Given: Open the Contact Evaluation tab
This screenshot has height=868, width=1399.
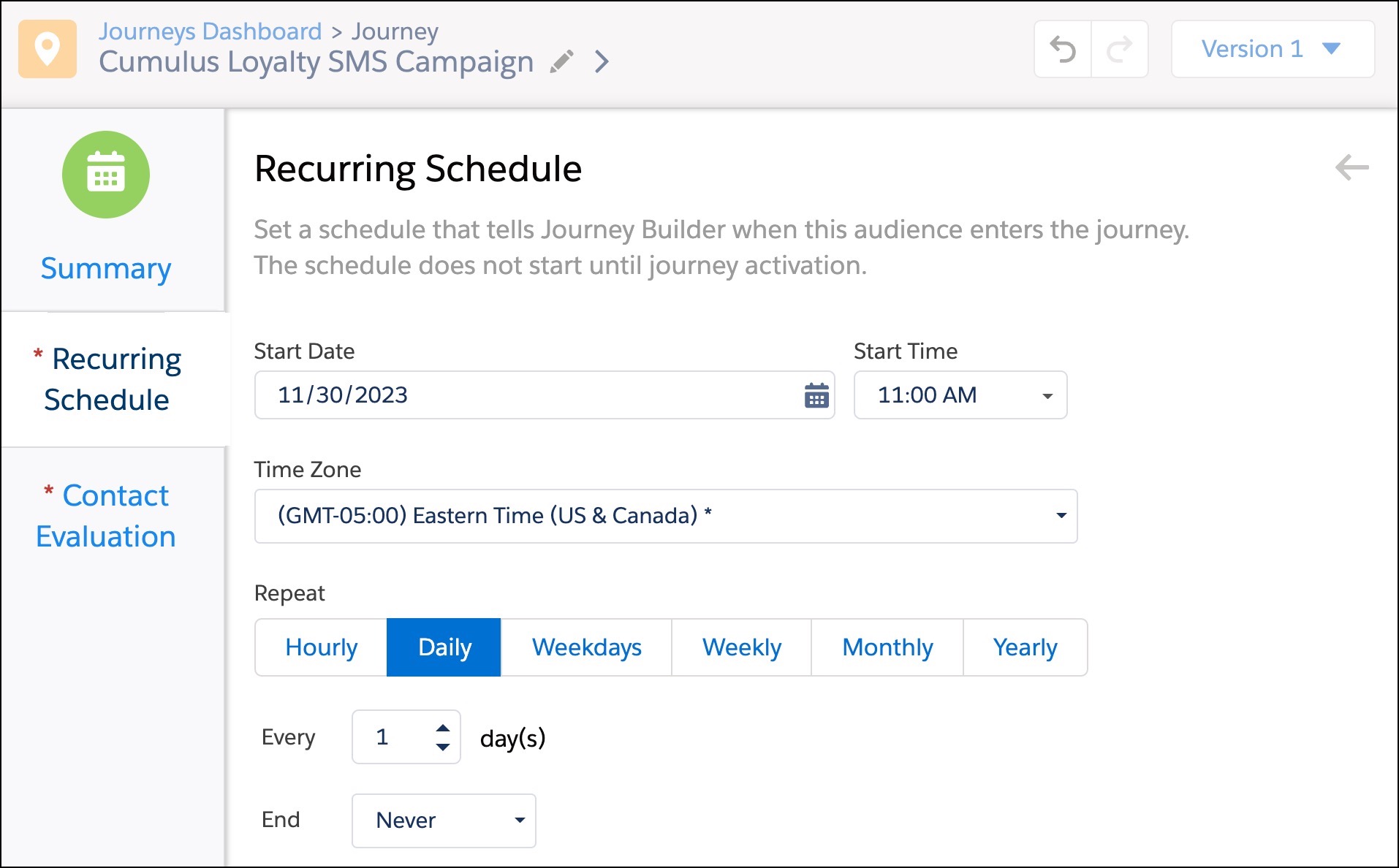Looking at the screenshot, I should [x=106, y=516].
